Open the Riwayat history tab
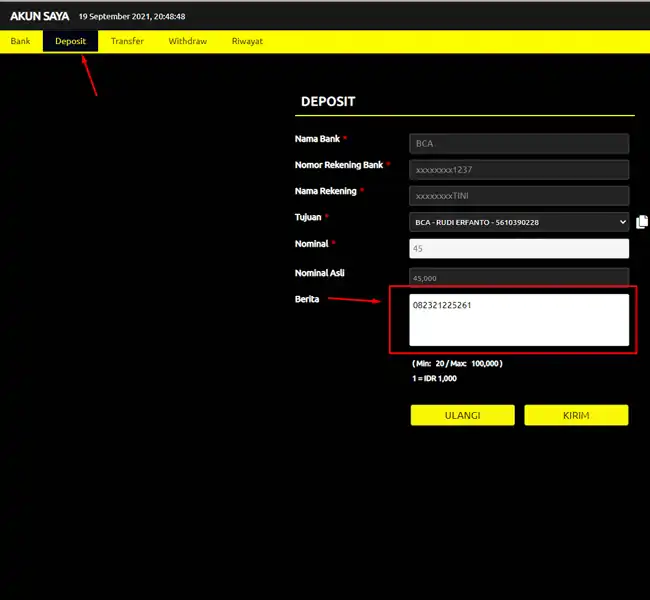This screenshot has width=650, height=600. pyautogui.click(x=247, y=41)
